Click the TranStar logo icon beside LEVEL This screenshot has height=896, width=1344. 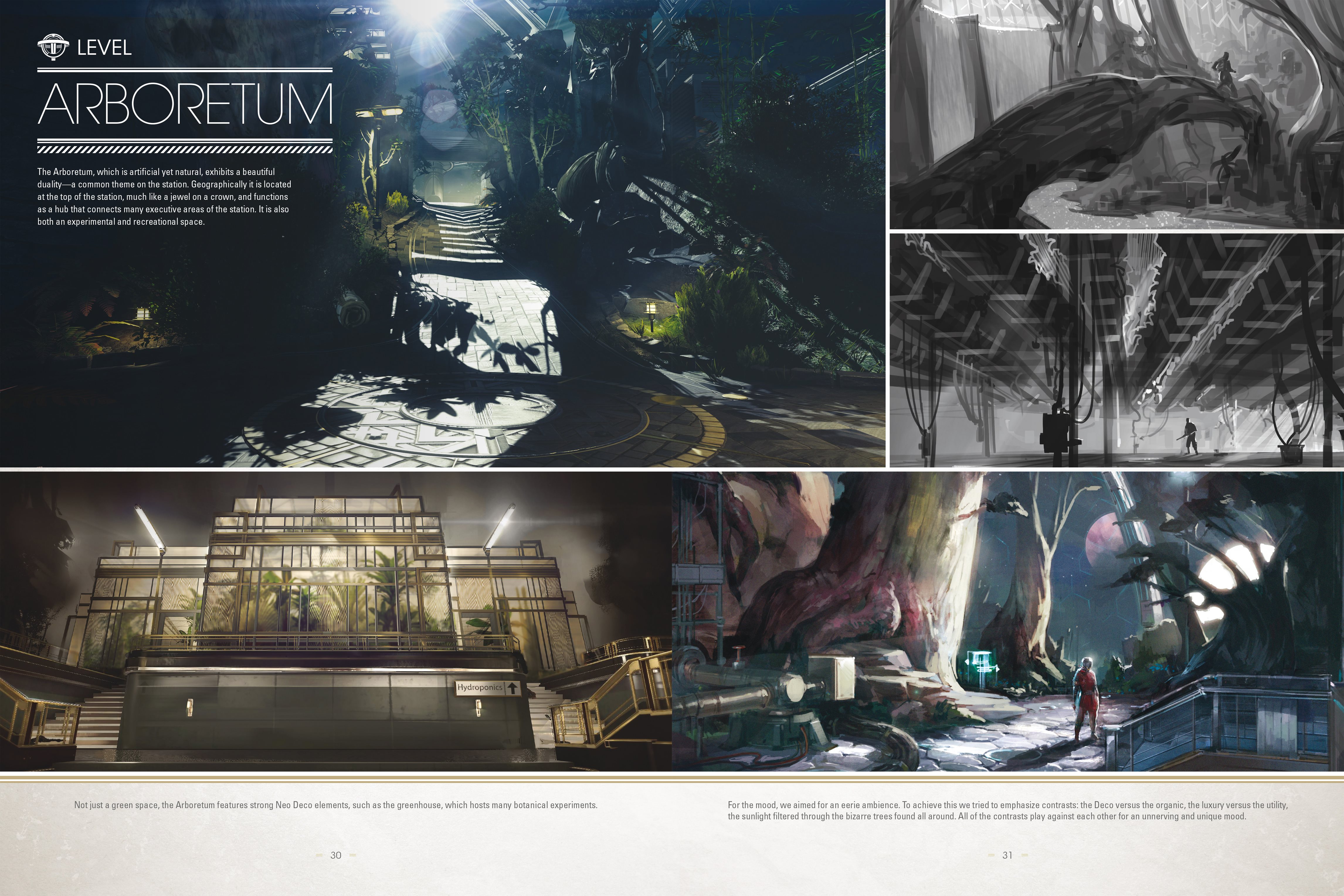click(52, 47)
